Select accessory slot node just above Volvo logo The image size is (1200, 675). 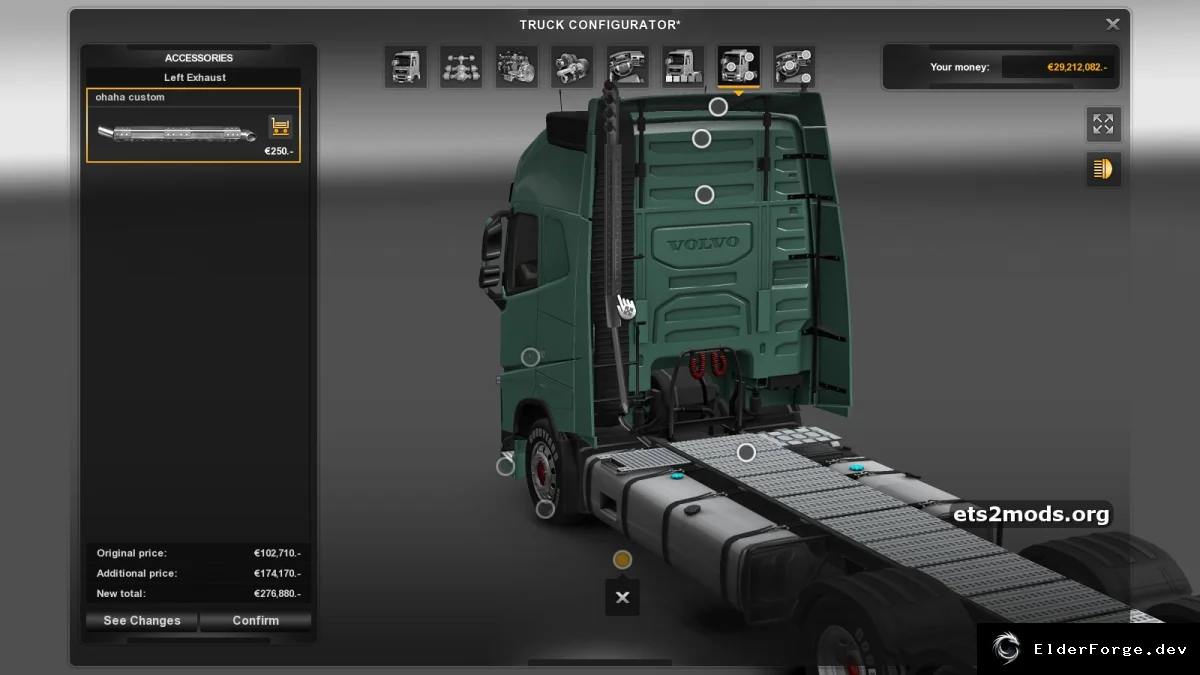705,195
